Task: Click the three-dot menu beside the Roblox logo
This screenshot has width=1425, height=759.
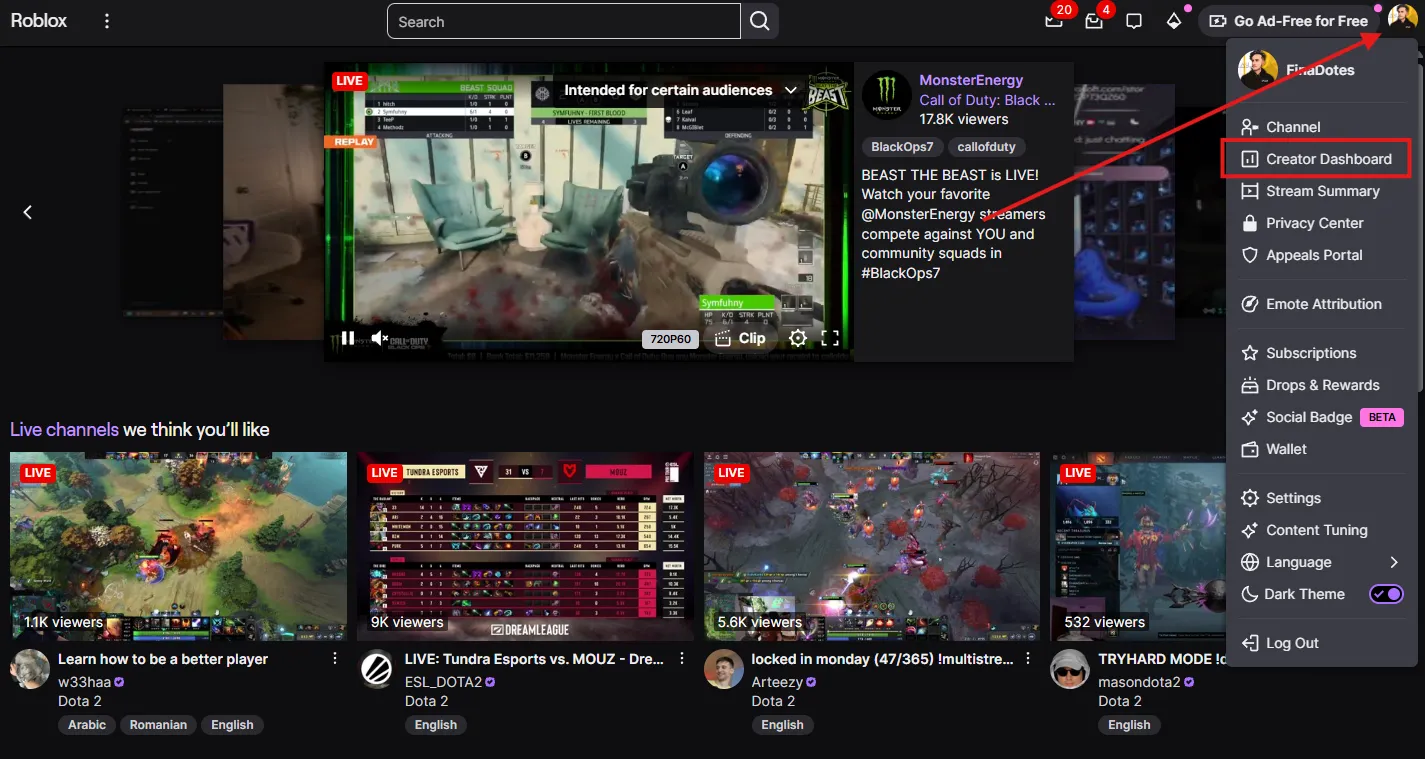Action: pyautogui.click(x=106, y=20)
